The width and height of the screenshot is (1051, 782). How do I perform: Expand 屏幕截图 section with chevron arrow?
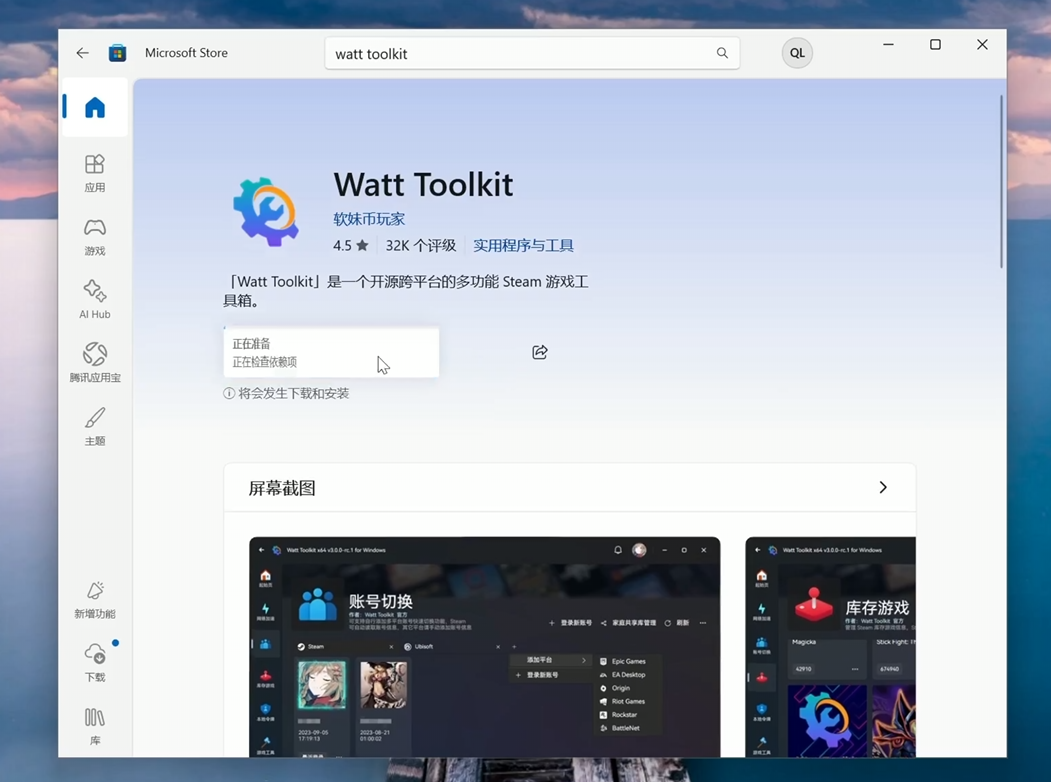pyautogui.click(x=882, y=487)
